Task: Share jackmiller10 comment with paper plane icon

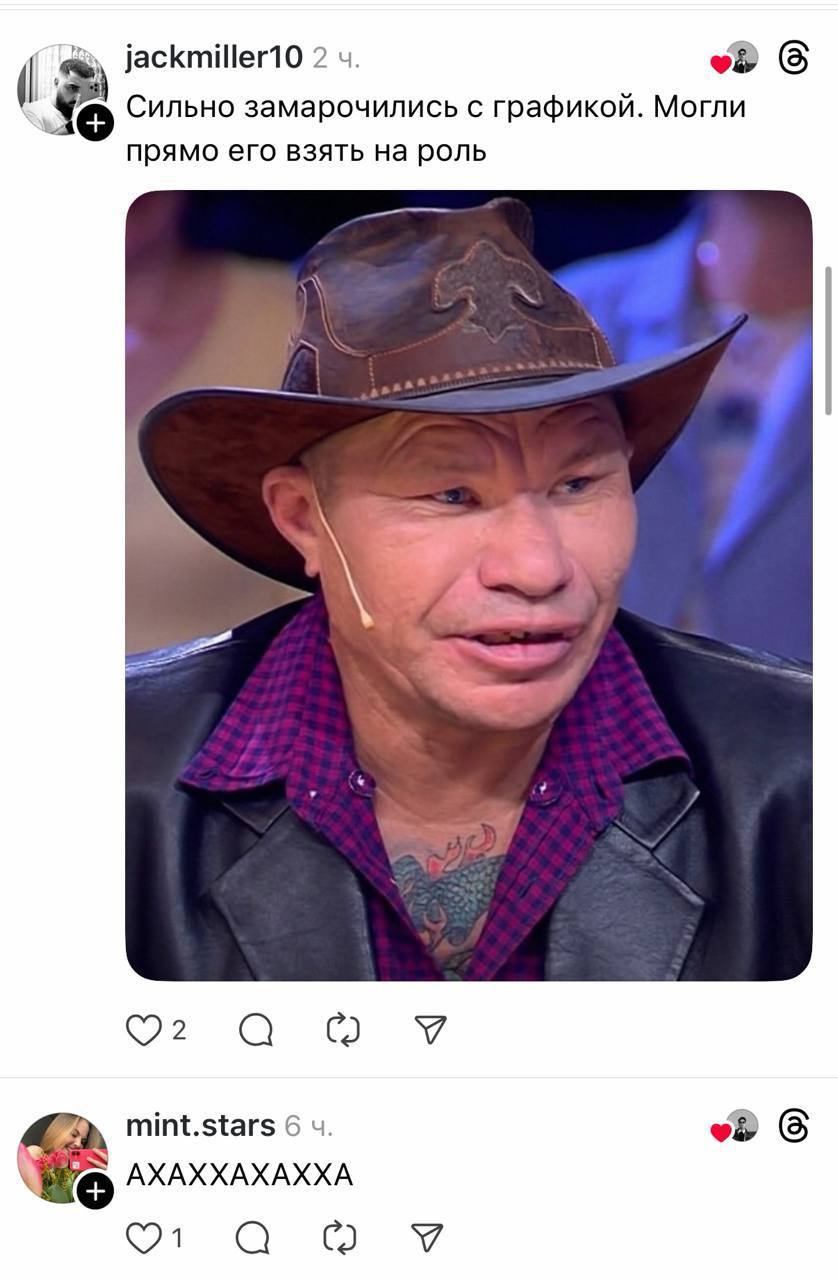Action: (x=430, y=1030)
